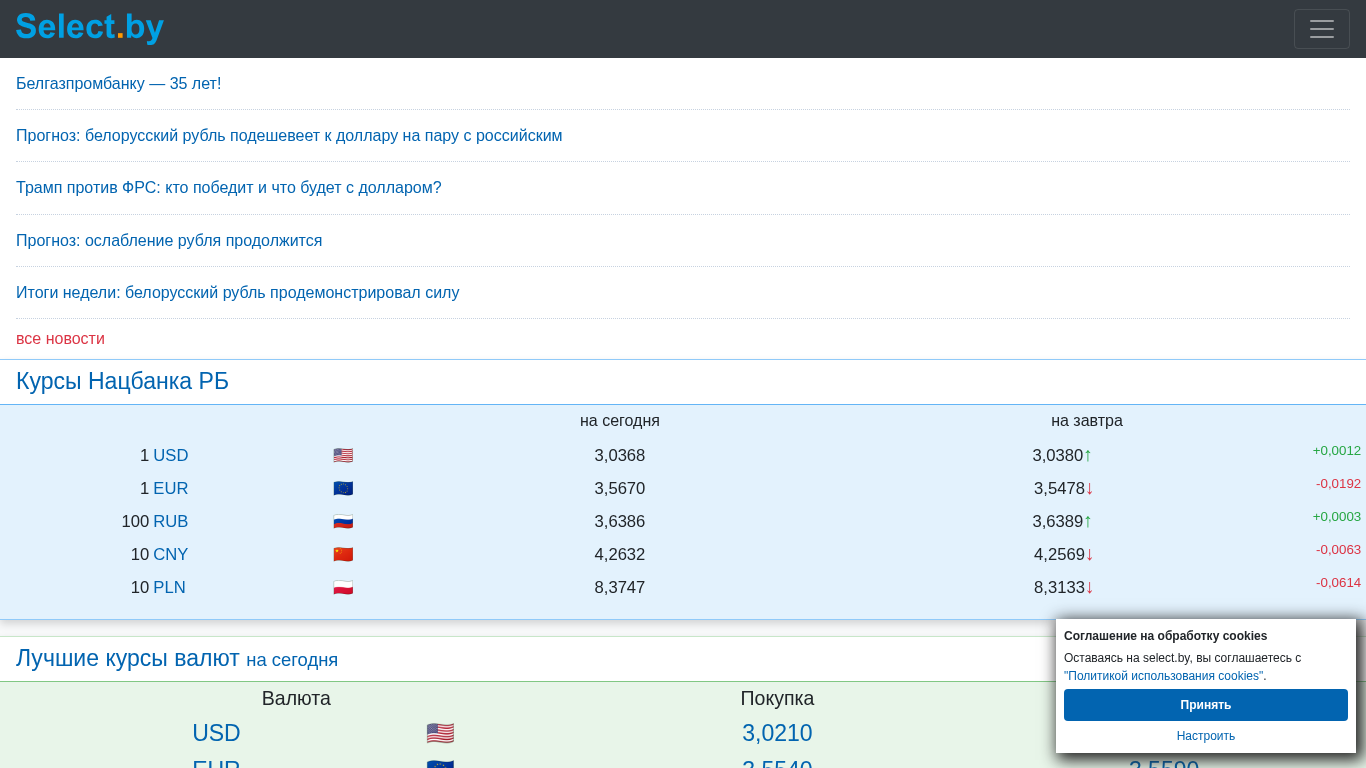The width and height of the screenshot is (1366, 768).
Task: Accept cookies with the Принять button
Action: [x=1205, y=705]
